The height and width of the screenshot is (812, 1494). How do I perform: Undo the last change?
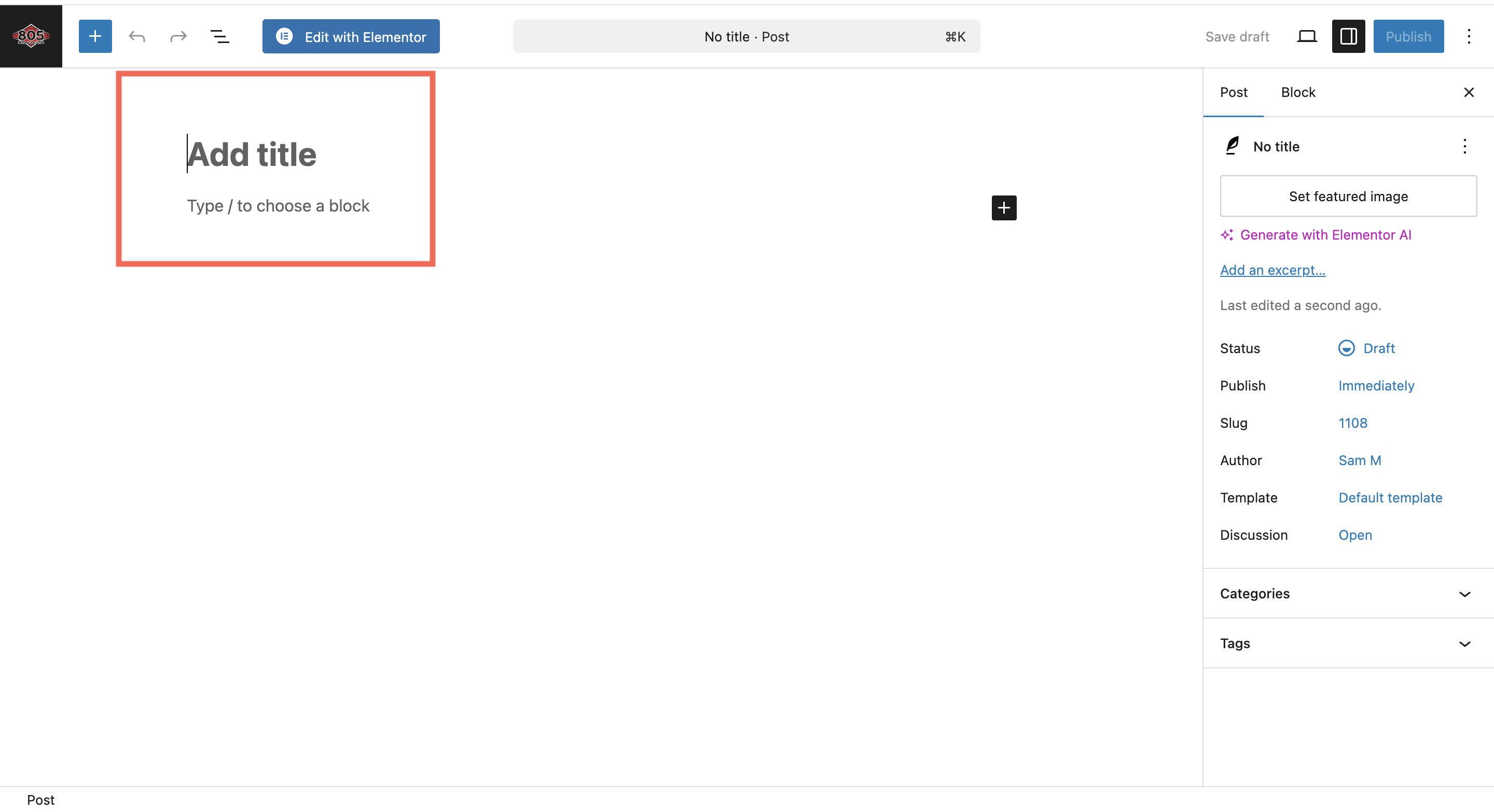pos(137,36)
